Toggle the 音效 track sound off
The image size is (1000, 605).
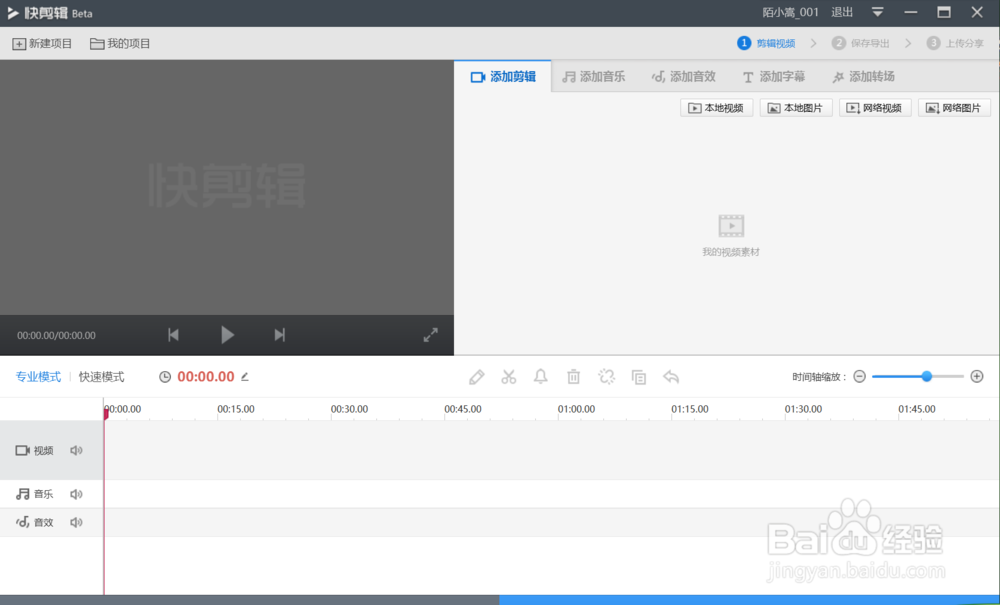pyautogui.click(x=76, y=521)
